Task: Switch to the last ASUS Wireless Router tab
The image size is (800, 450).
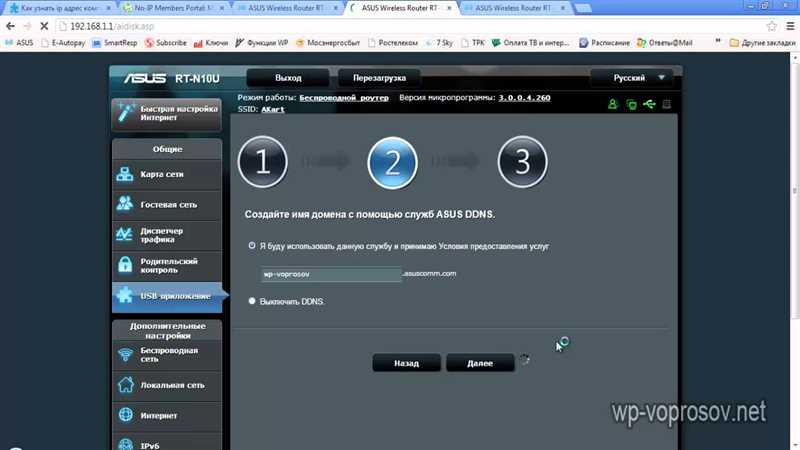Action: pos(514,8)
